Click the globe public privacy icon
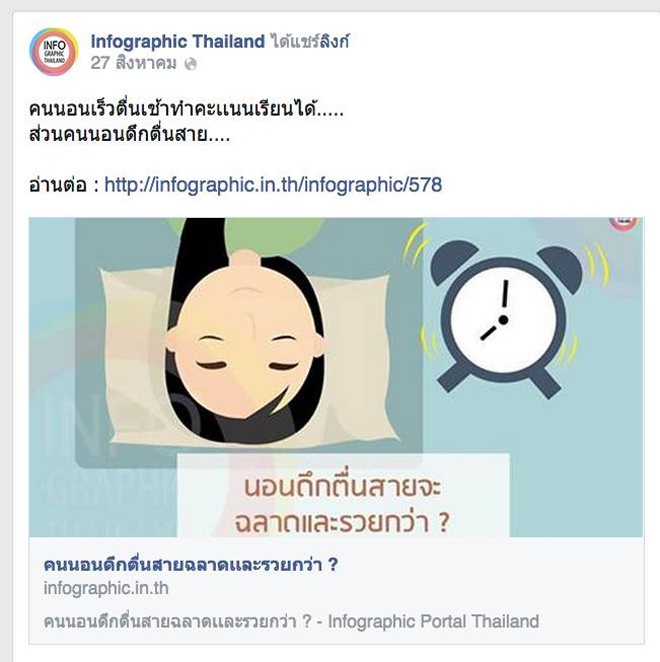Screen dimensions: 660x662 click(x=191, y=64)
